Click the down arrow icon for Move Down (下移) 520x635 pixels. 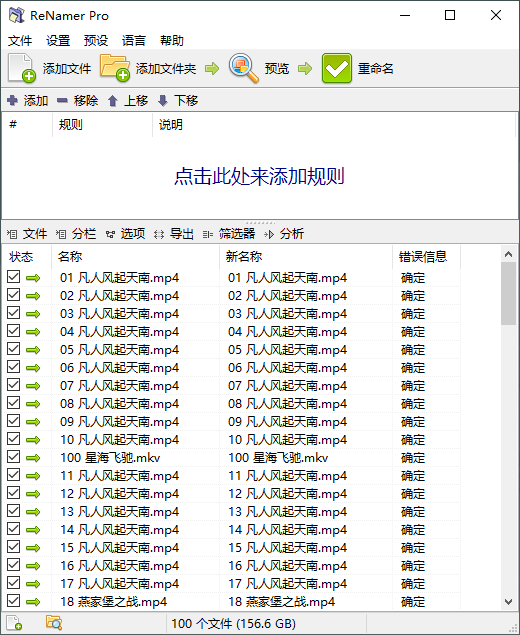point(163,100)
